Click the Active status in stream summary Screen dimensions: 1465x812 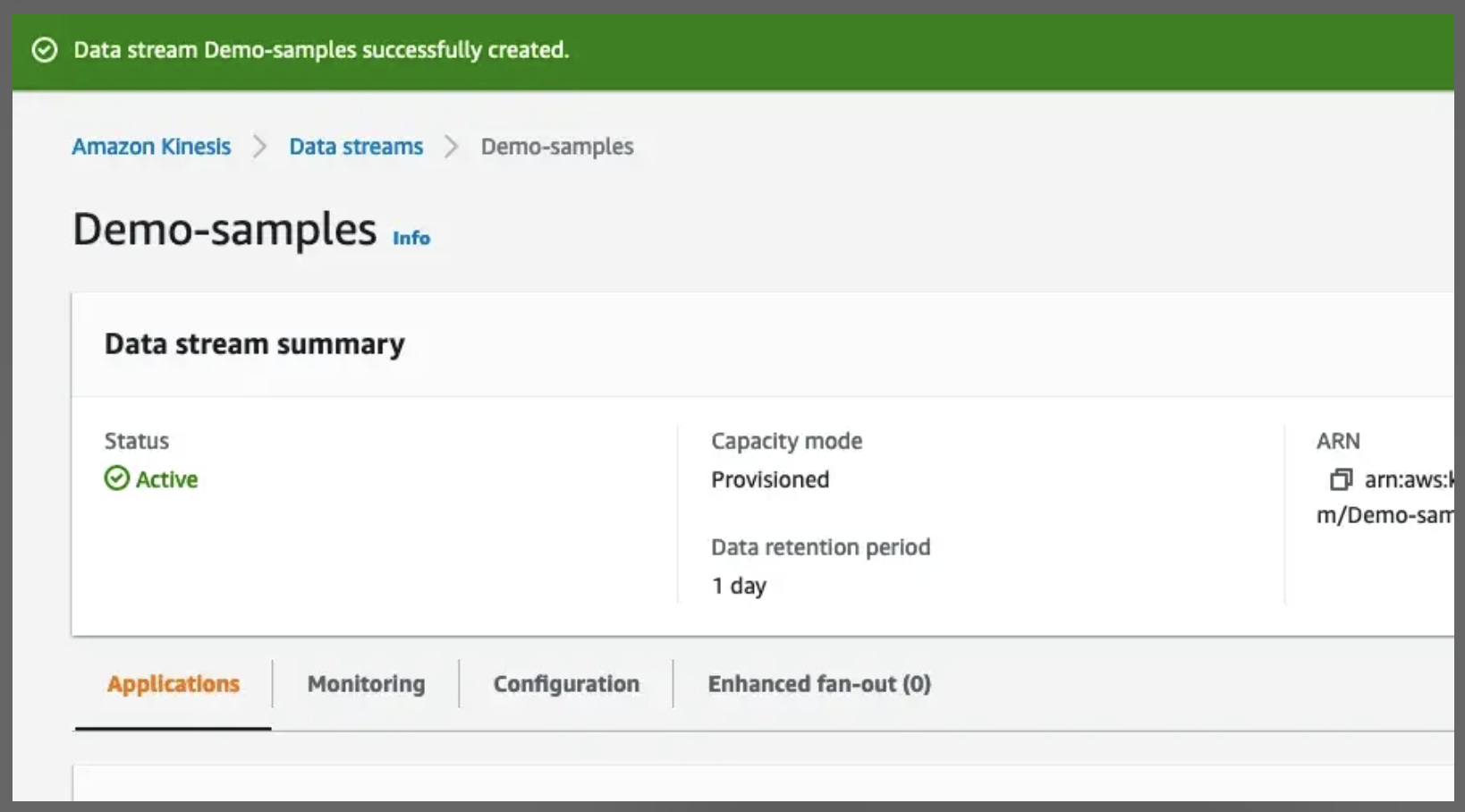[151, 479]
